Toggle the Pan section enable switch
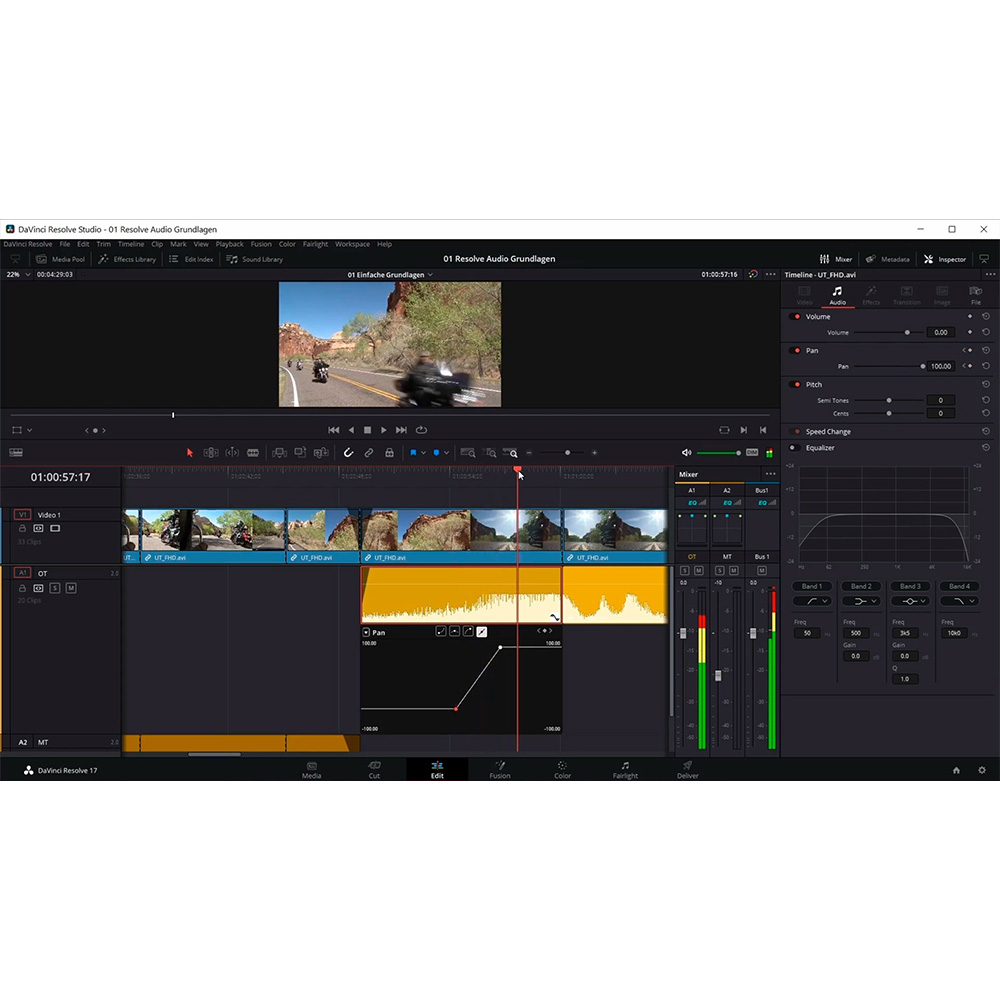Viewport: 1000px width, 1000px height. click(795, 350)
